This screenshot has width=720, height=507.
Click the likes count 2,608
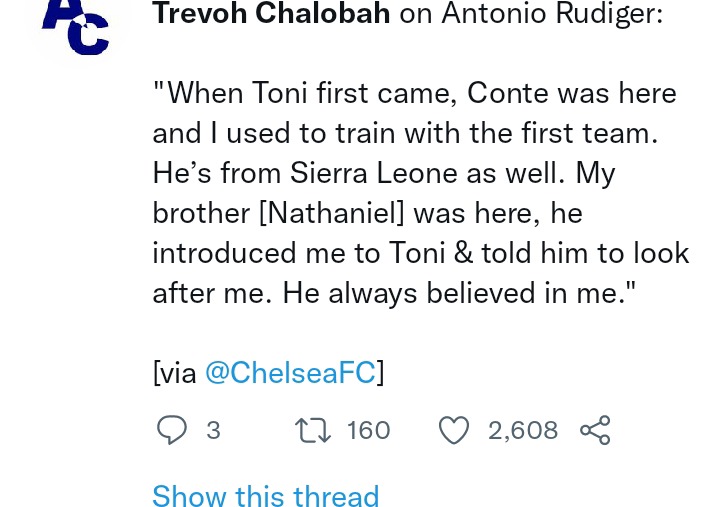click(523, 430)
